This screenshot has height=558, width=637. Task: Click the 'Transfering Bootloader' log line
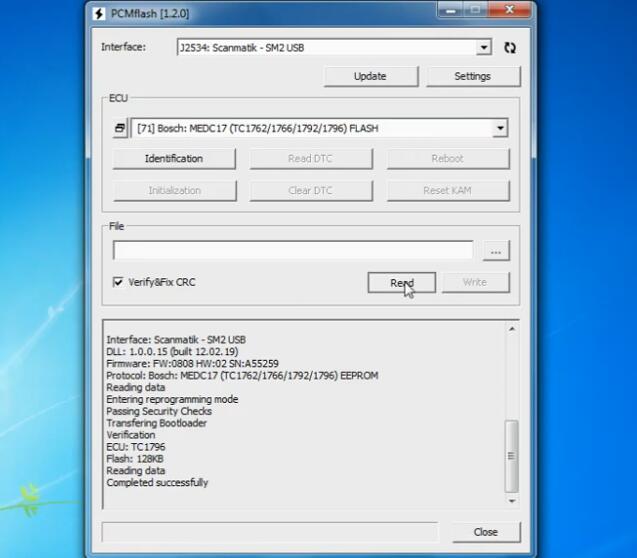[156, 423]
